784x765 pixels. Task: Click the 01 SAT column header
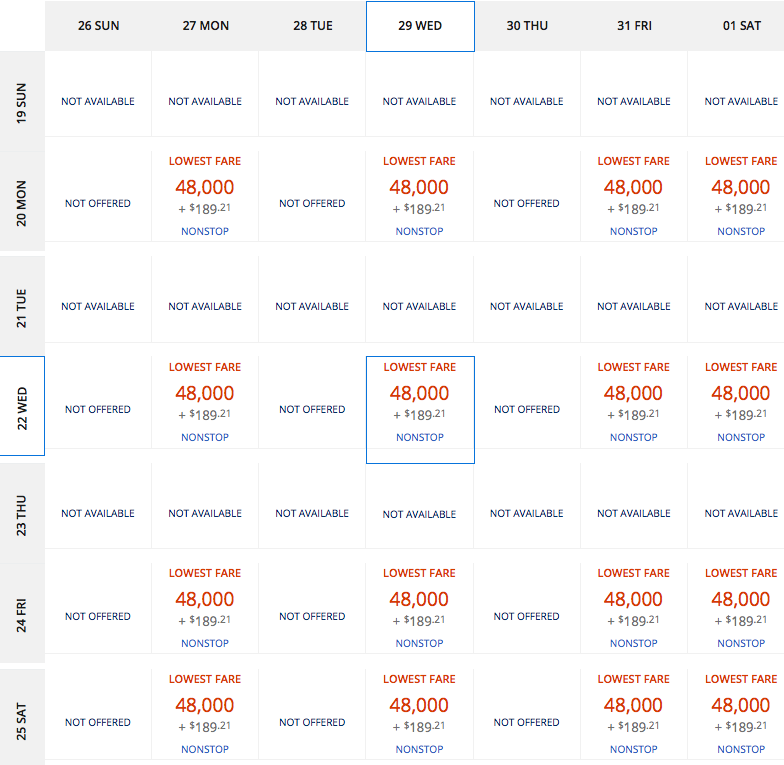pos(741,26)
